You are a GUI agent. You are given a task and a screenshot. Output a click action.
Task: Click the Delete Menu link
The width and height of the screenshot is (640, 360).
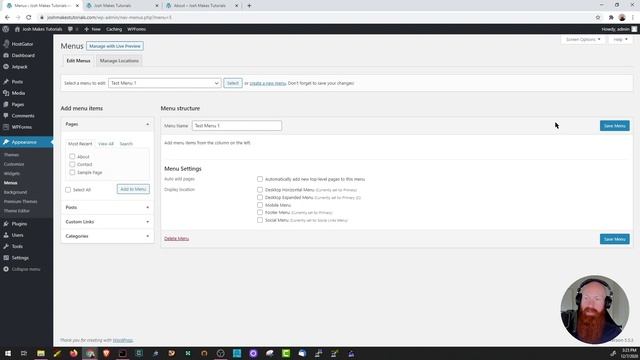point(176,238)
